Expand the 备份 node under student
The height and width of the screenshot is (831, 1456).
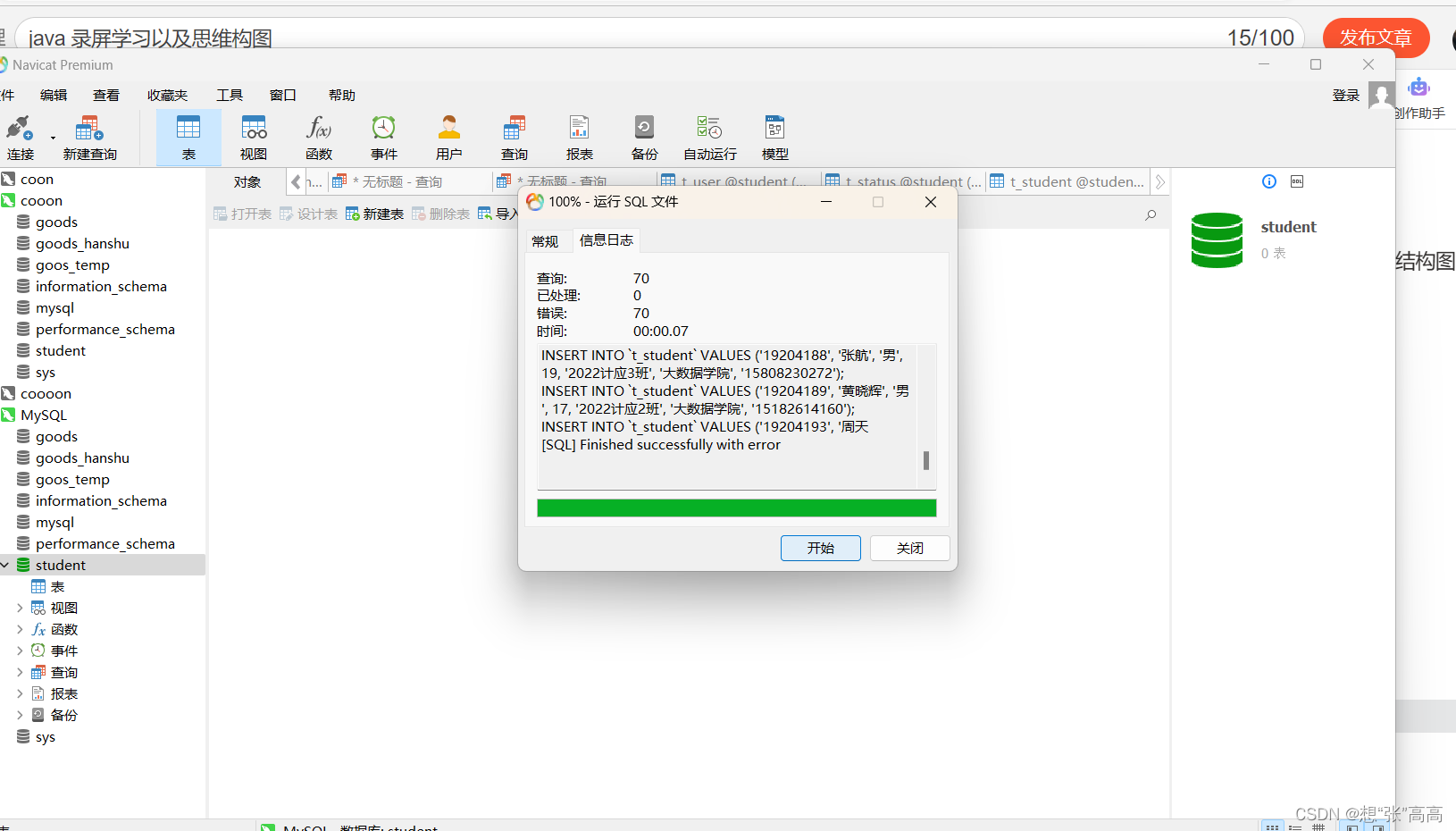pos(20,715)
